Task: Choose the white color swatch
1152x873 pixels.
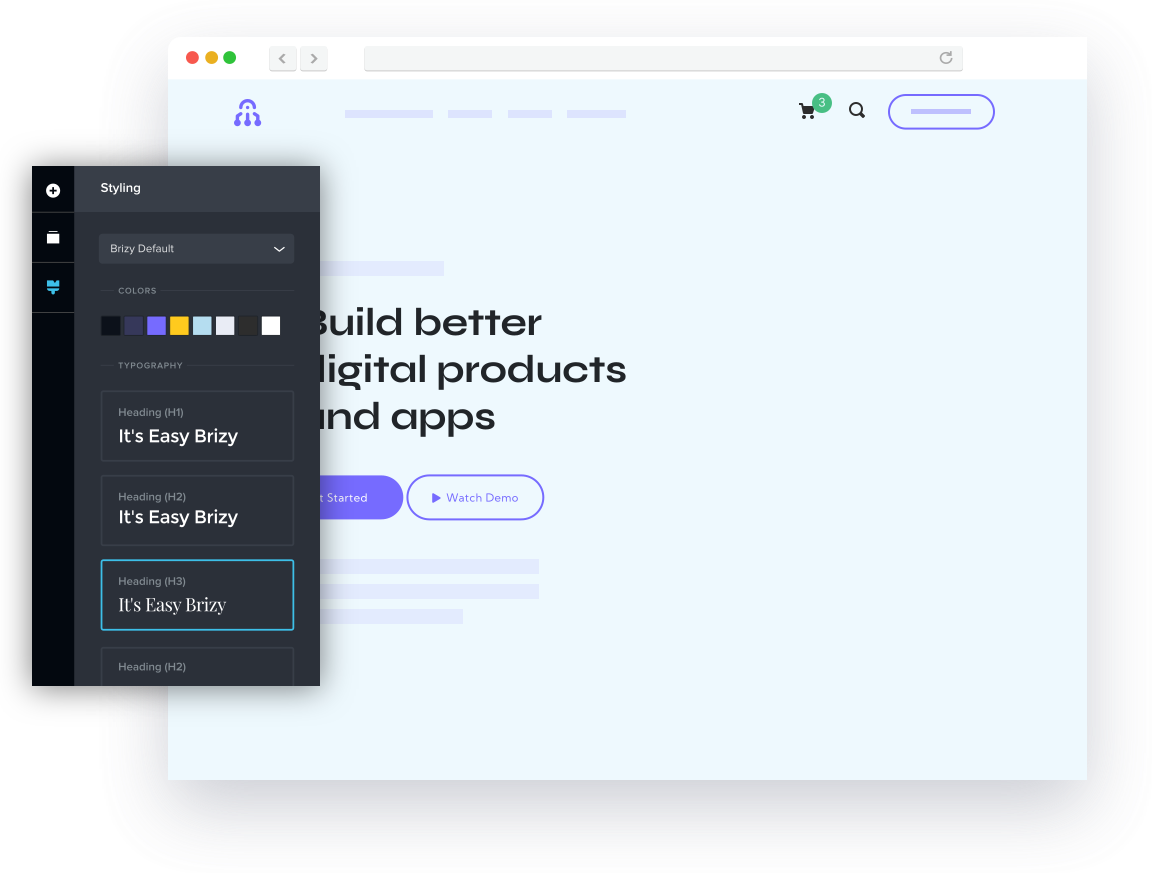Action: click(271, 326)
